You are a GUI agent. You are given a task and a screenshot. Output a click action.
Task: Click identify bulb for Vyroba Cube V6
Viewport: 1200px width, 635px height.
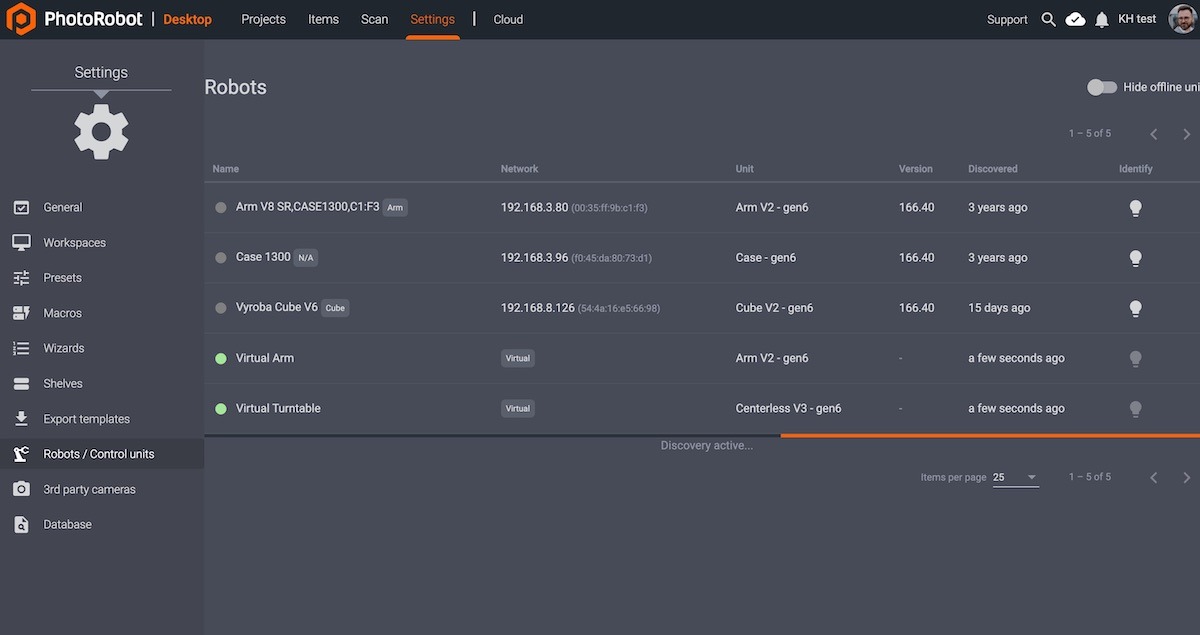point(1135,308)
